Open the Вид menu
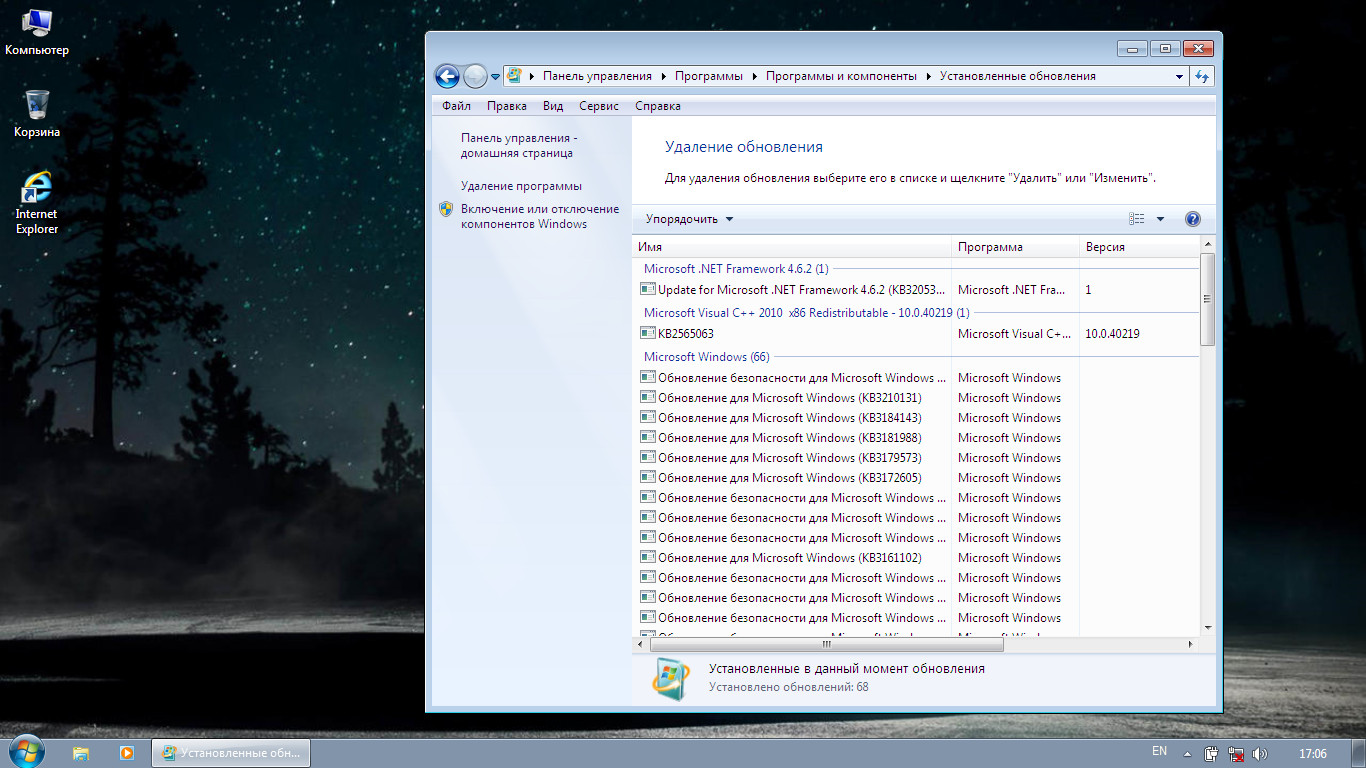This screenshot has width=1366, height=768. [x=553, y=106]
